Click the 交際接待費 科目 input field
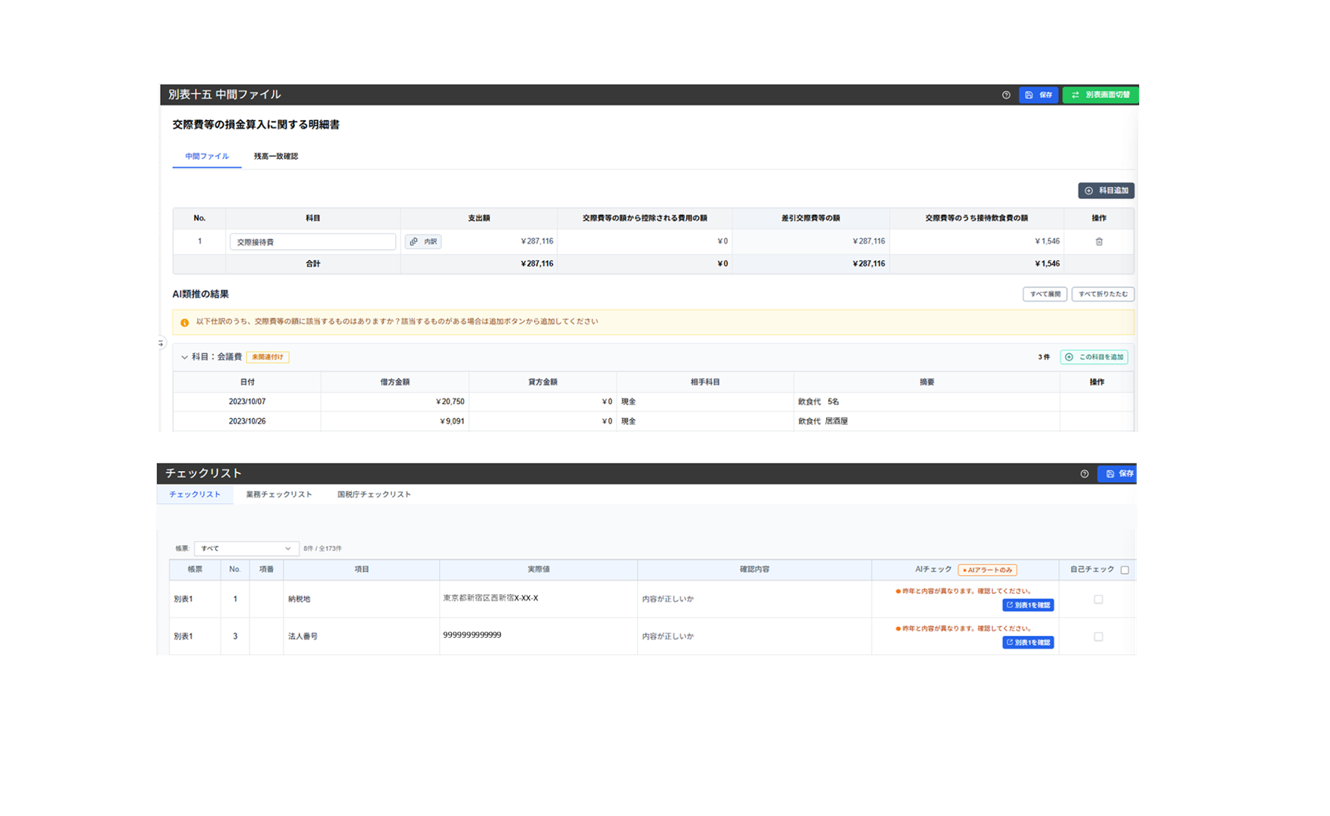Screen dimensions: 1330x816 click(x=313, y=242)
